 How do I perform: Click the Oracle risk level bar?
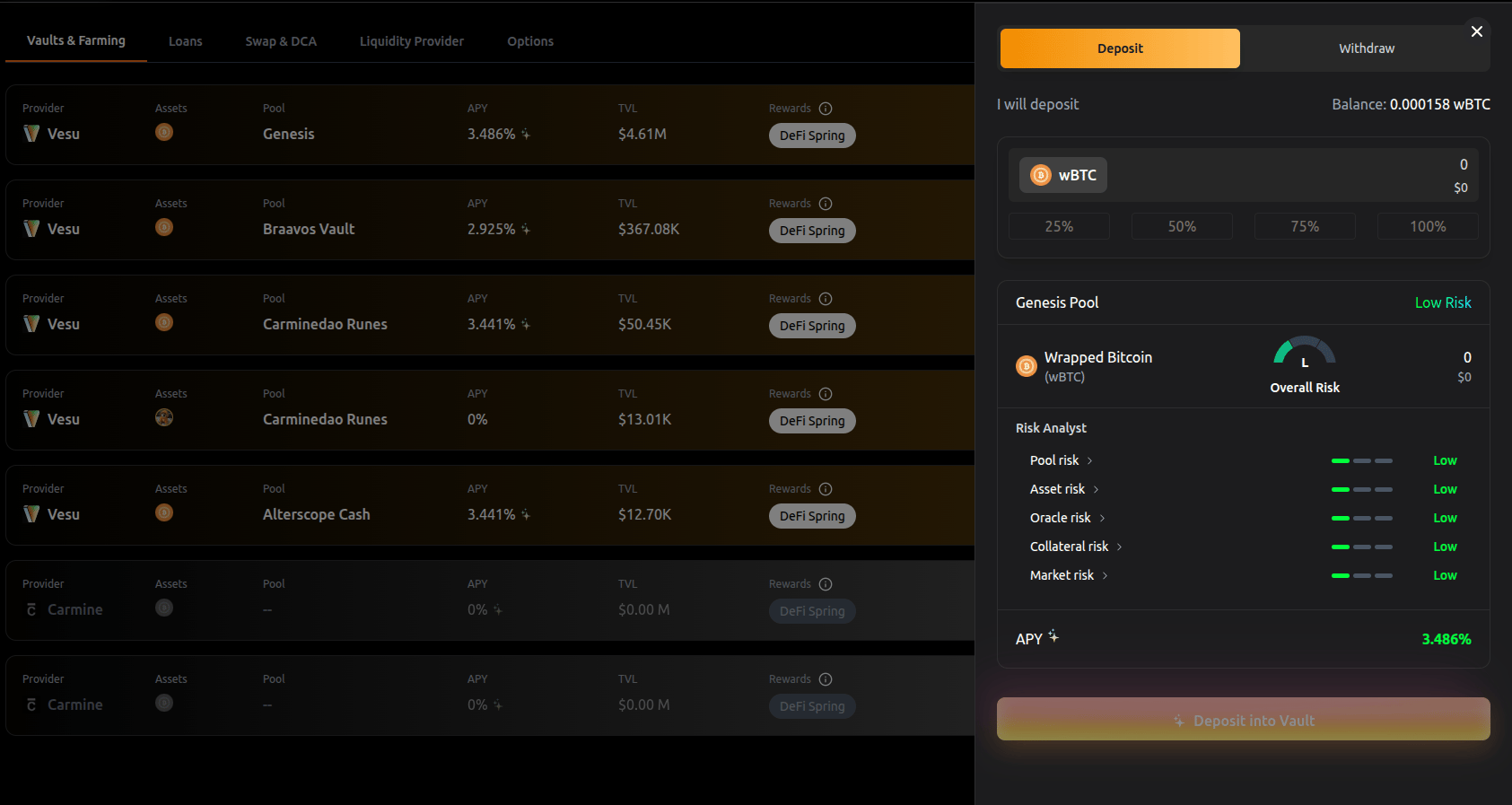pos(1362,518)
